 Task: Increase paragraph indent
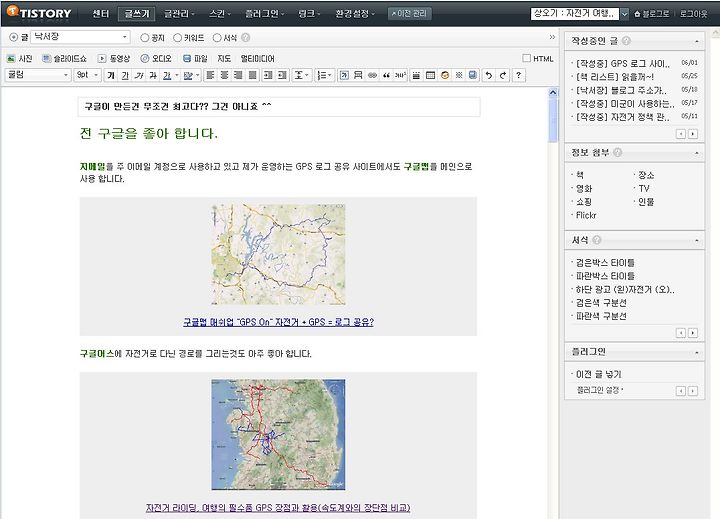(268, 75)
